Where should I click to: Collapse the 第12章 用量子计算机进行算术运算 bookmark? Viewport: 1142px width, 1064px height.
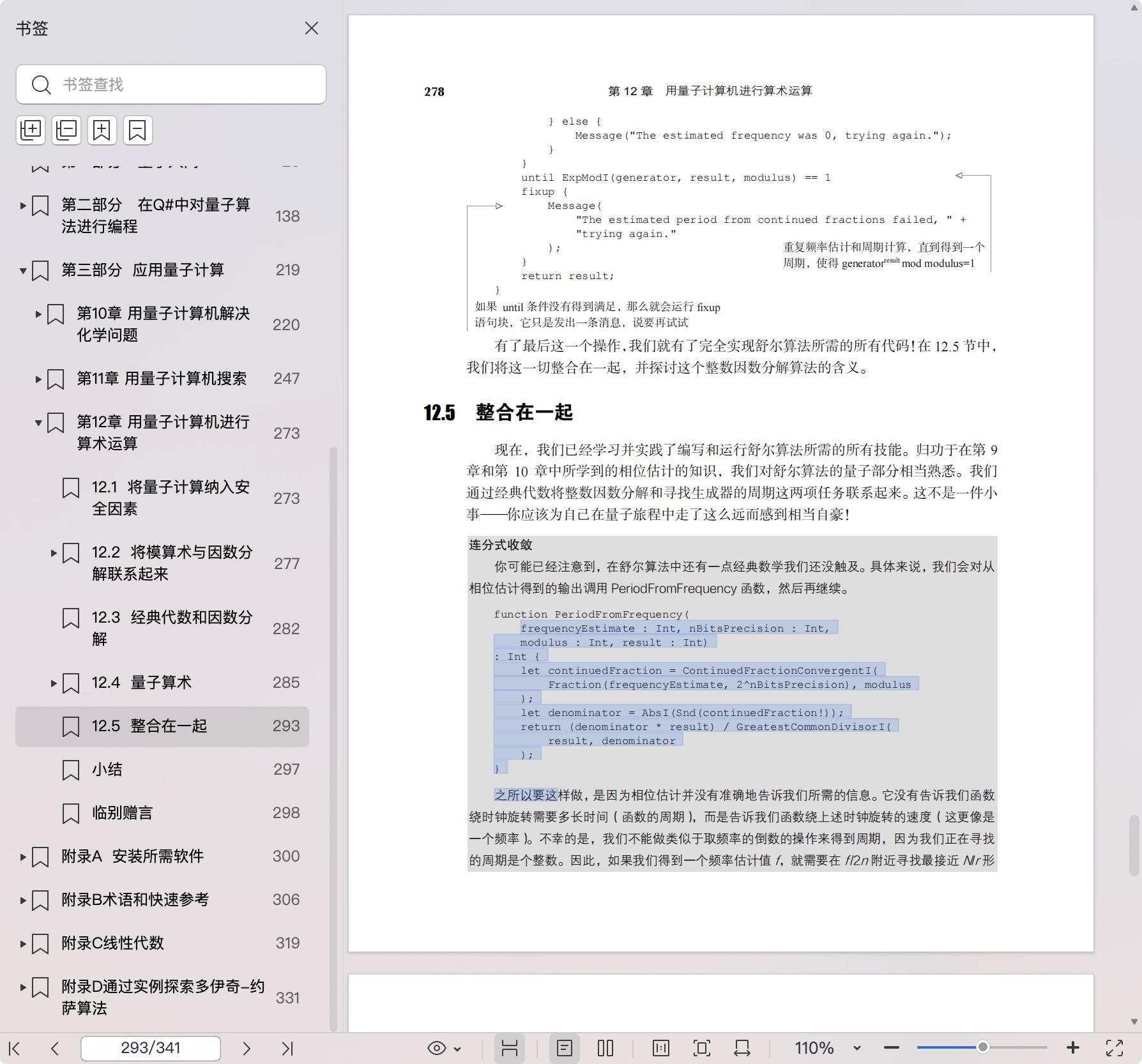tap(38, 423)
